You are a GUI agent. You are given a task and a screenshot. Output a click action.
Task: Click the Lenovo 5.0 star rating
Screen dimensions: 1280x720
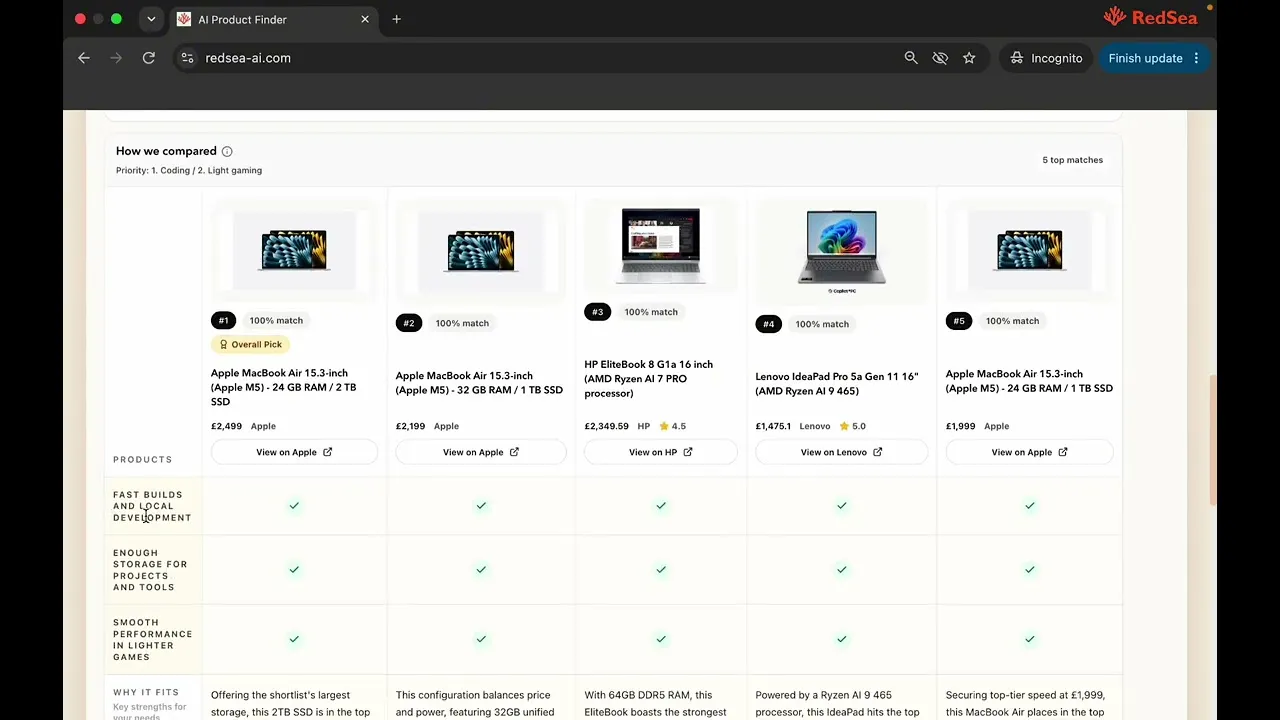(x=852, y=426)
